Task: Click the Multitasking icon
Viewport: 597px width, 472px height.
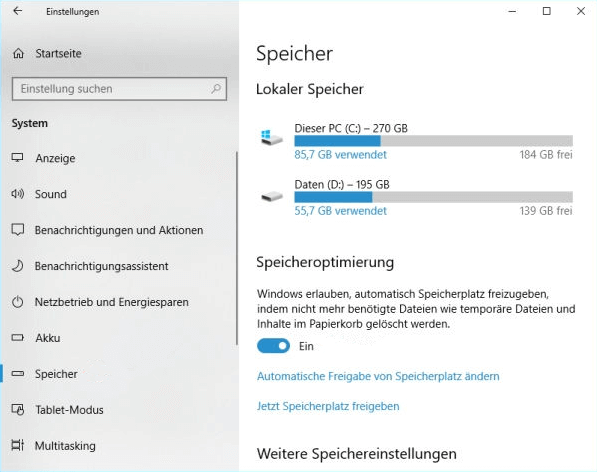Action: click(x=18, y=445)
